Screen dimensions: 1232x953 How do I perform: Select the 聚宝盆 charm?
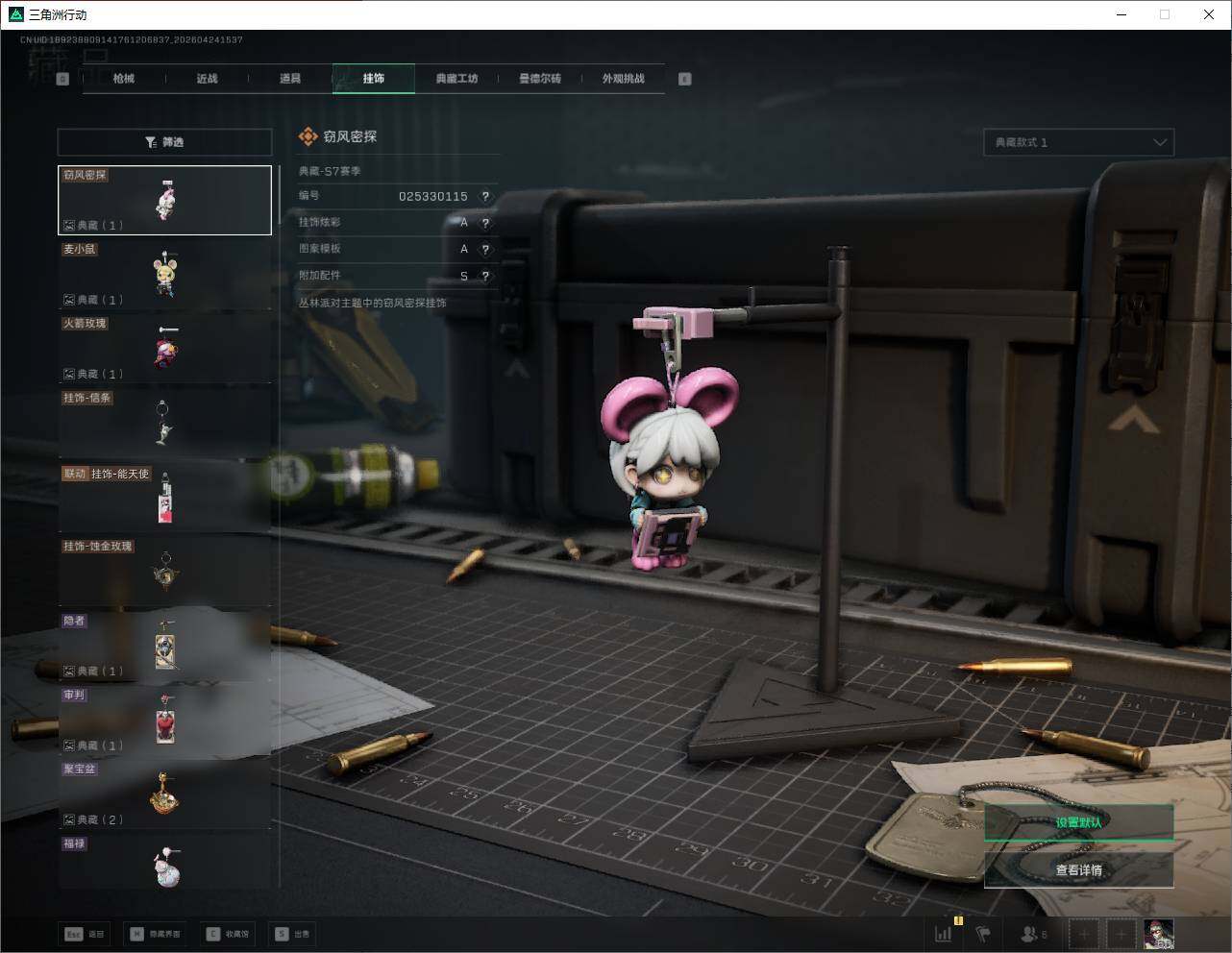click(164, 794)
